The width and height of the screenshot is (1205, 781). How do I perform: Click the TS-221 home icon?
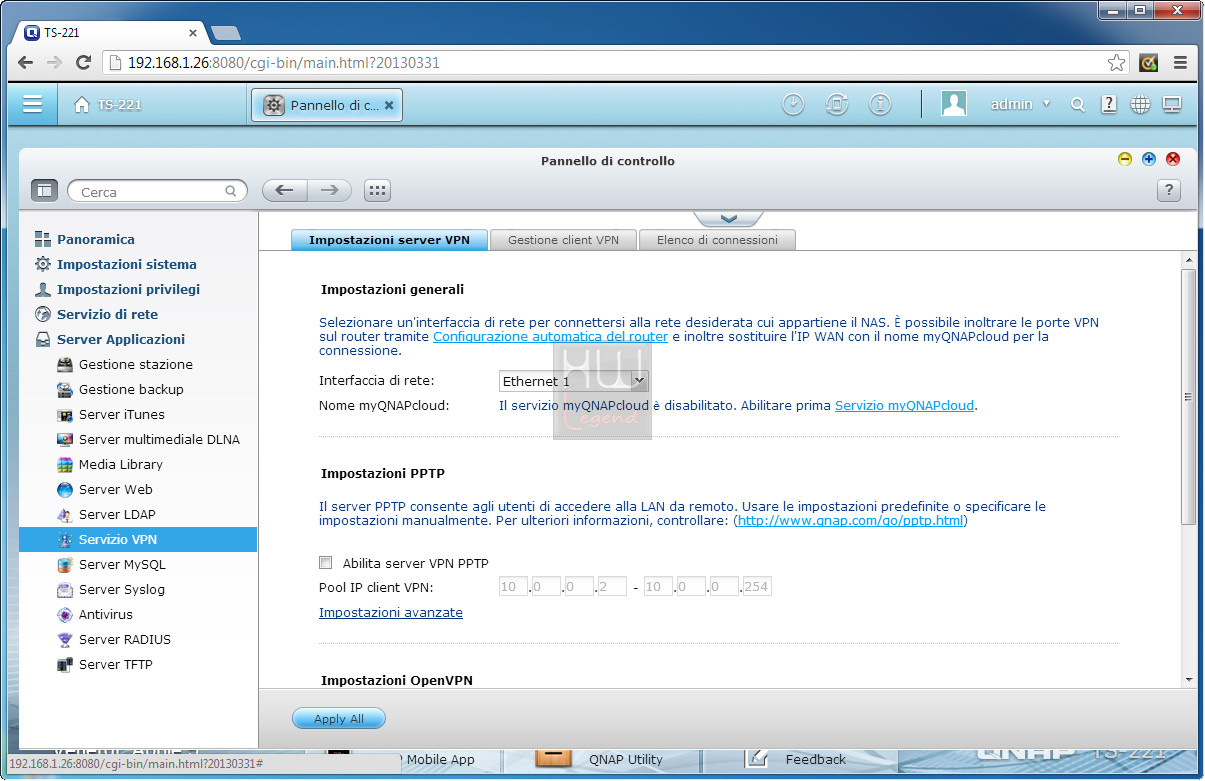coord(83,105)
